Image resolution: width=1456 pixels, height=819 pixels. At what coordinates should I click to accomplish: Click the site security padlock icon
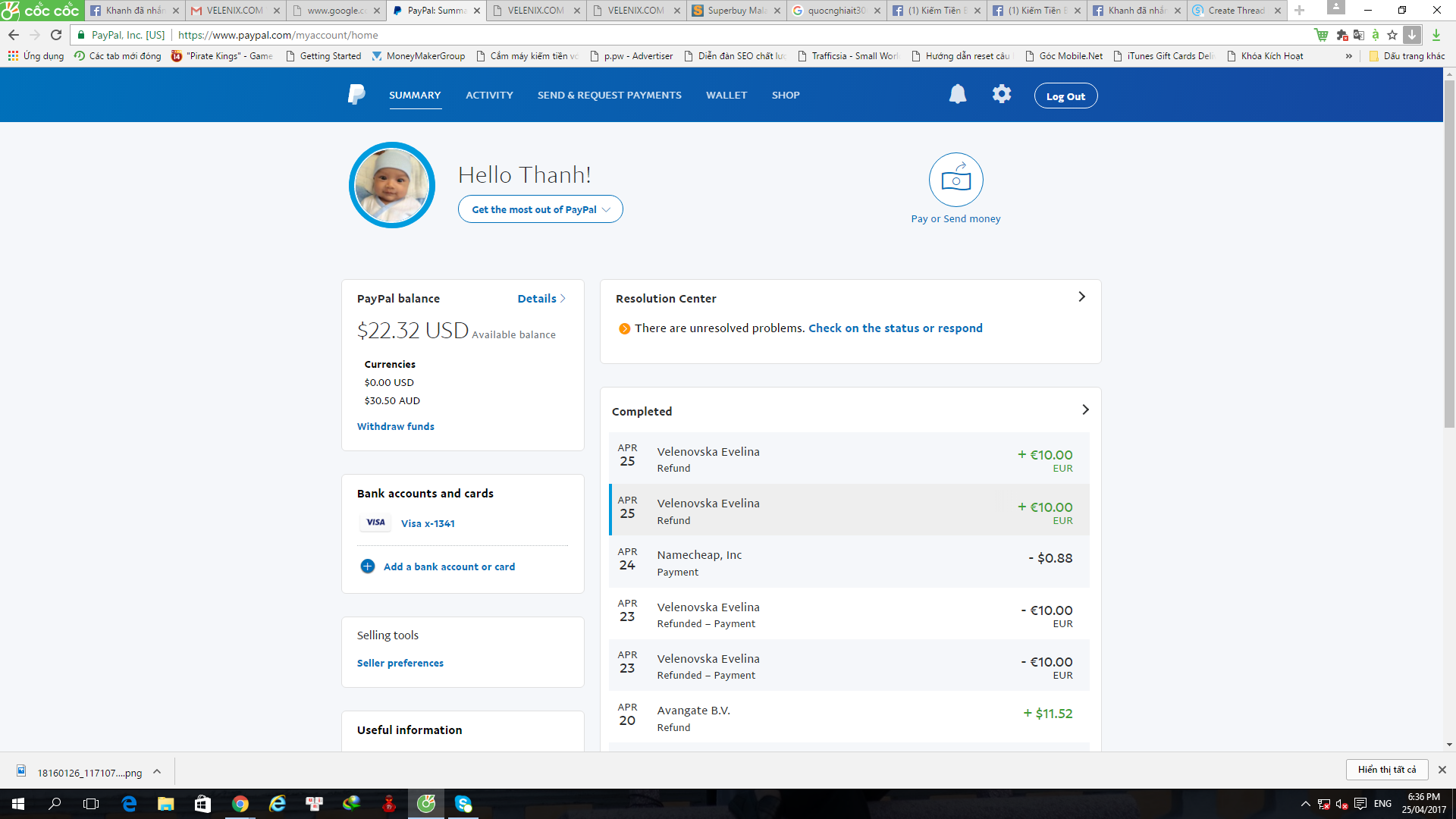pos(80,35)
